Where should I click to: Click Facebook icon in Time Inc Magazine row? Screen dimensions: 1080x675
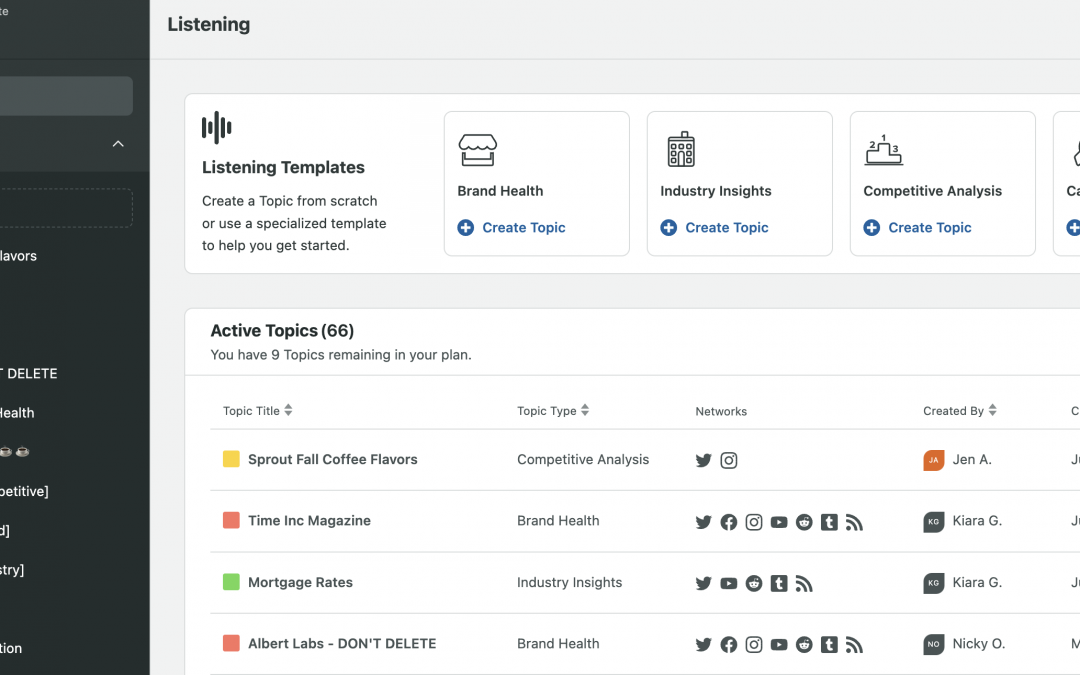point(728,522)
